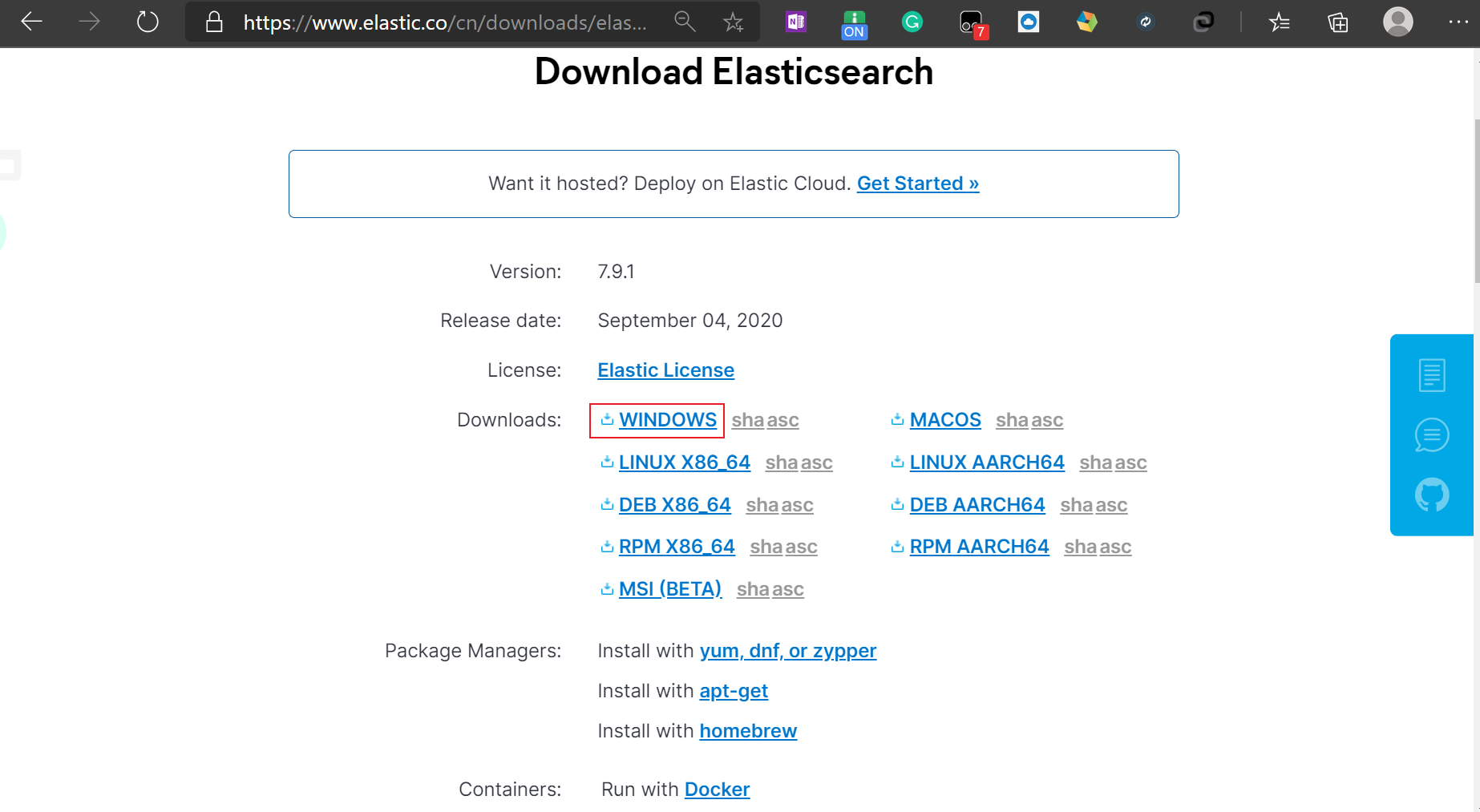The image size is (1480, 812).
Task: Open documentation icon in blue side panel
Action: coord(1432,374)
